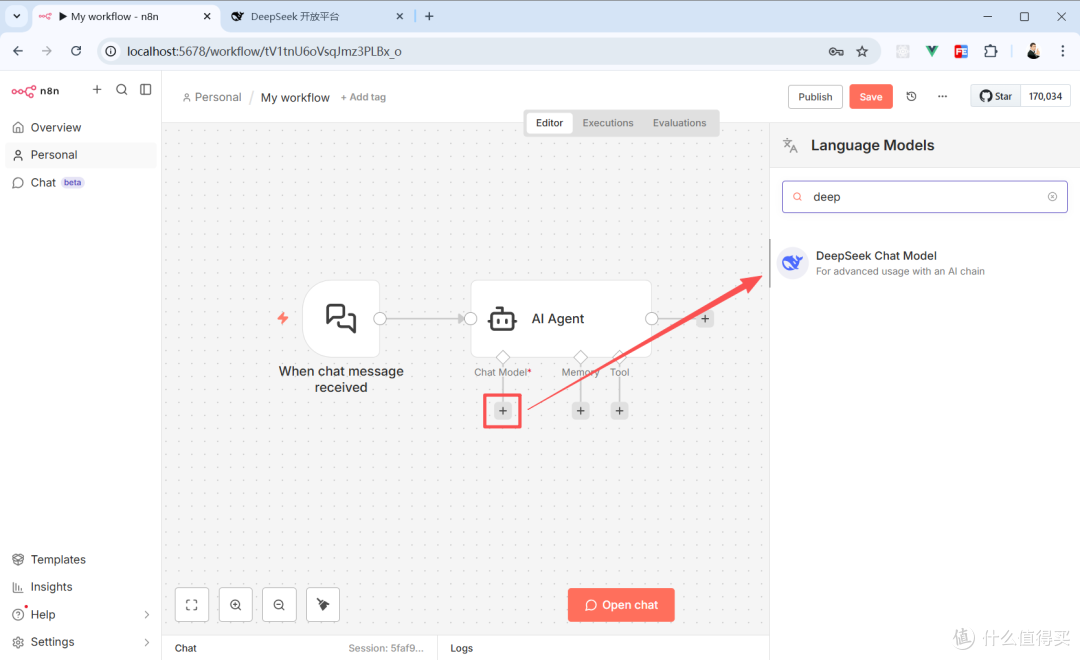Clear the node search field

click(1052, 197)
